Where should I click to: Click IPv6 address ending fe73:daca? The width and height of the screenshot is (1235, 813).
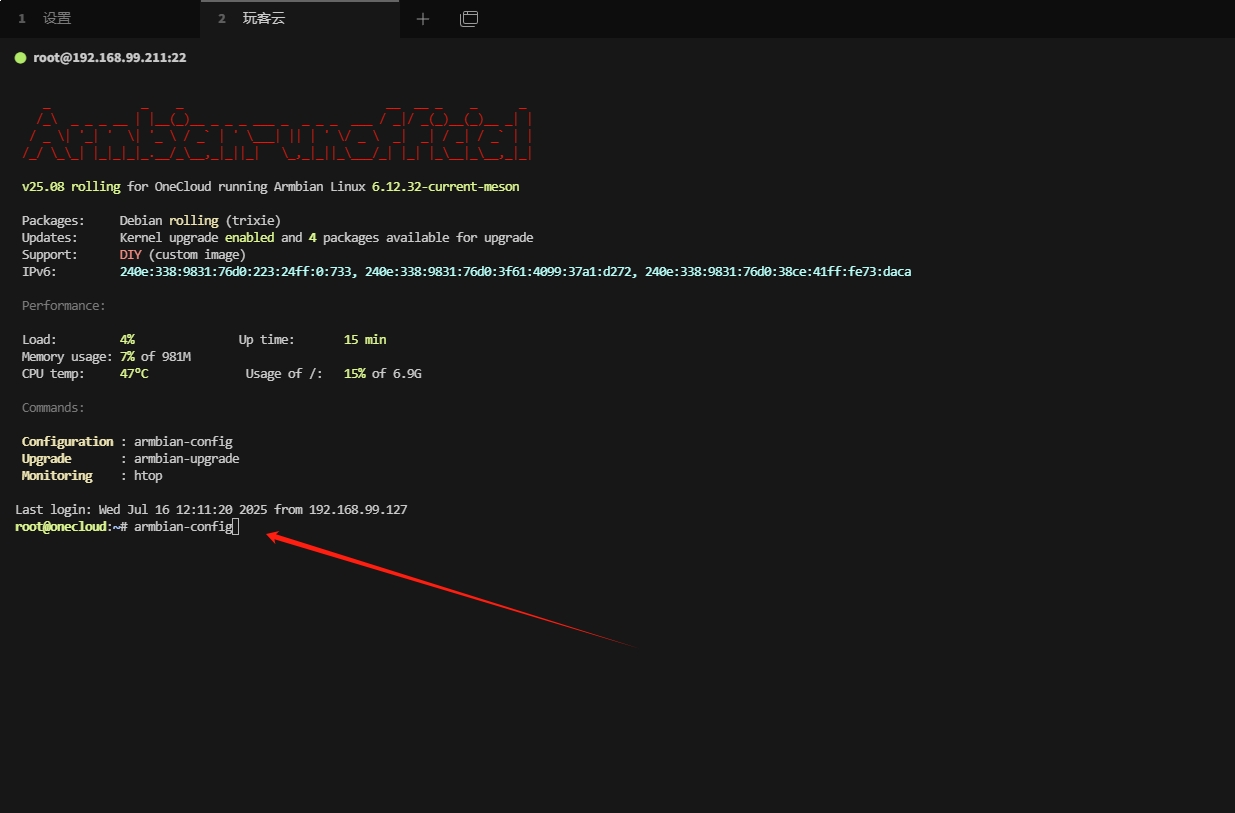click(778, 271)
